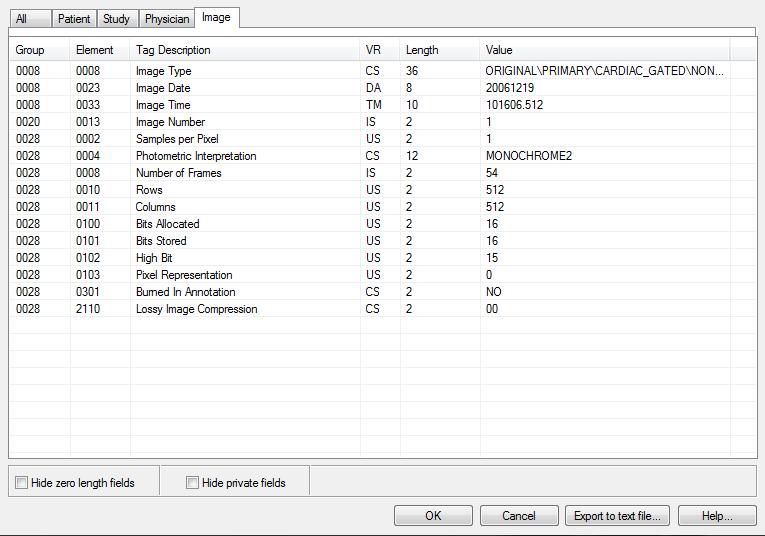
Task: Open the Patient tab
Action: pos(74,19)
